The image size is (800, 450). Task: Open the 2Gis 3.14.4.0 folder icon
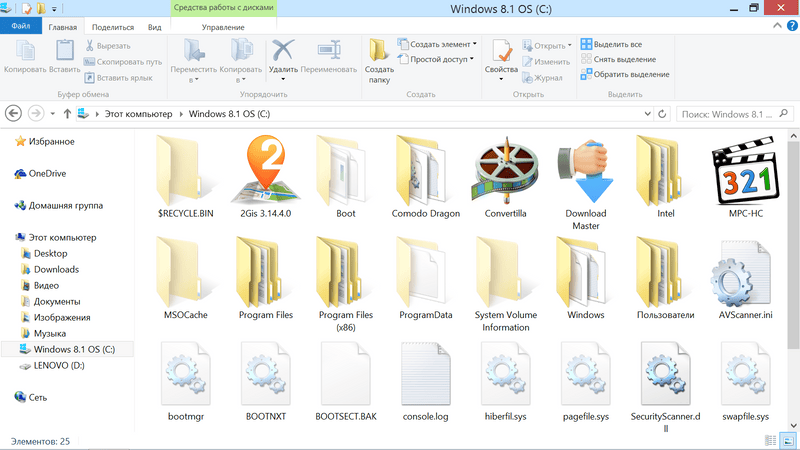tap(265, 170)
